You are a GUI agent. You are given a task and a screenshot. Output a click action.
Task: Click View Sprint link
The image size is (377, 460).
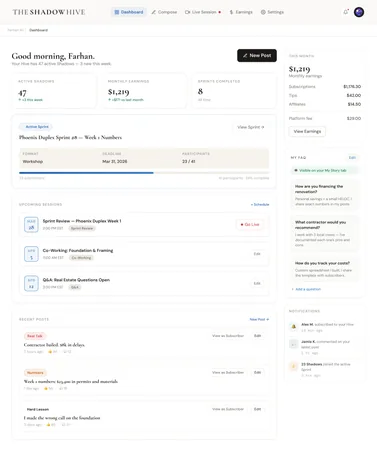(251, 127)
